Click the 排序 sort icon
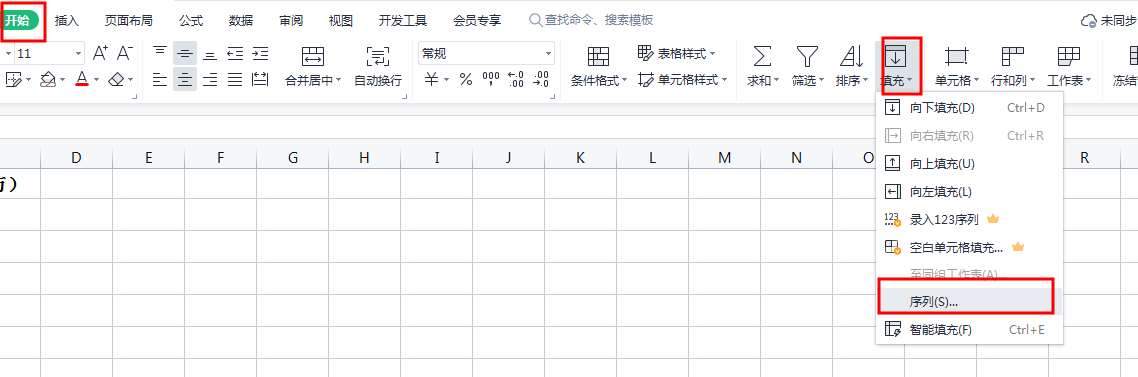This screenshot has height=377, width=1138. click(851, 56)
